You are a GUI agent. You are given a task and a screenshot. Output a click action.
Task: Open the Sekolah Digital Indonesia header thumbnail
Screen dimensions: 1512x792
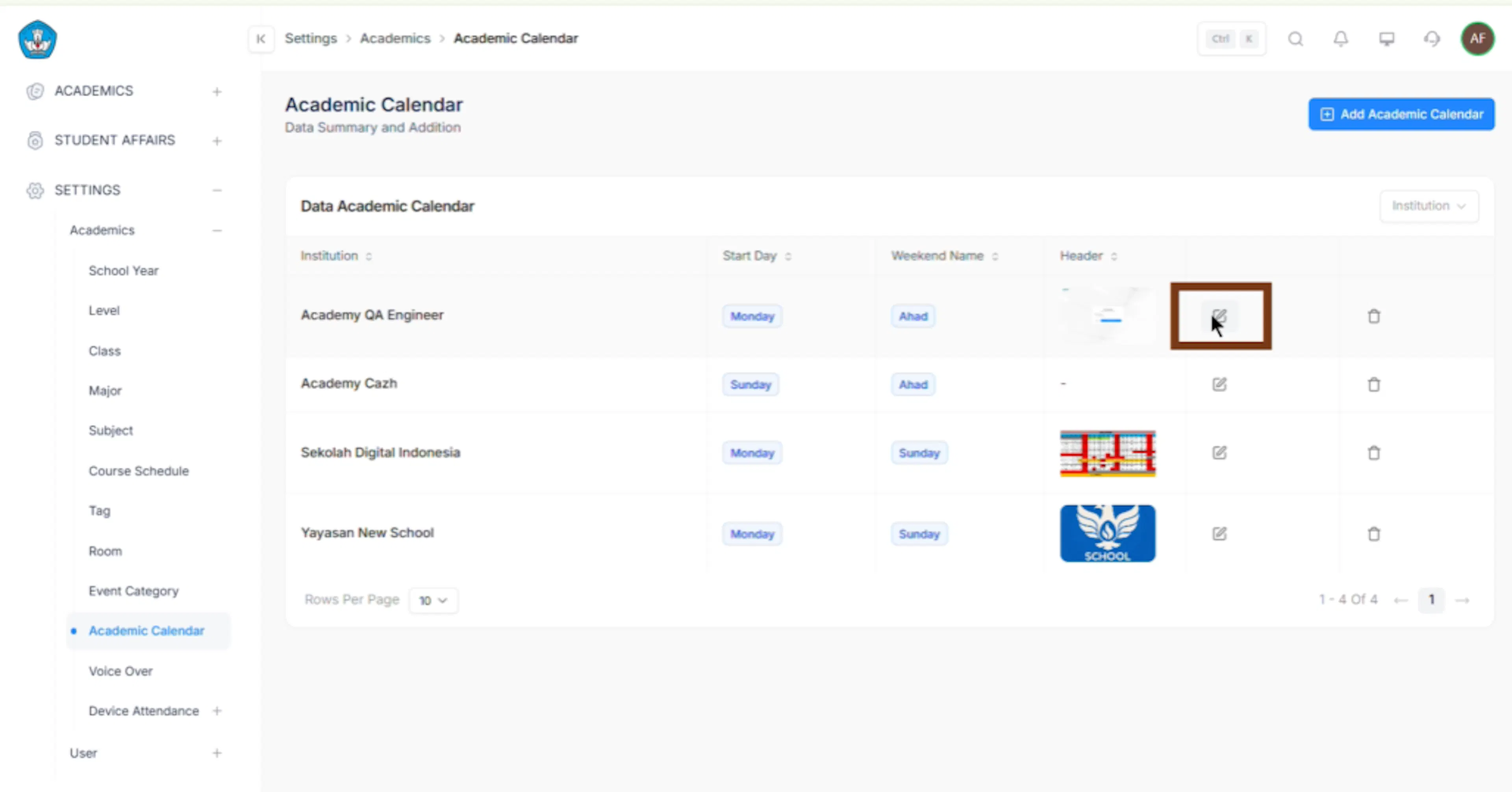(1108, 453)
